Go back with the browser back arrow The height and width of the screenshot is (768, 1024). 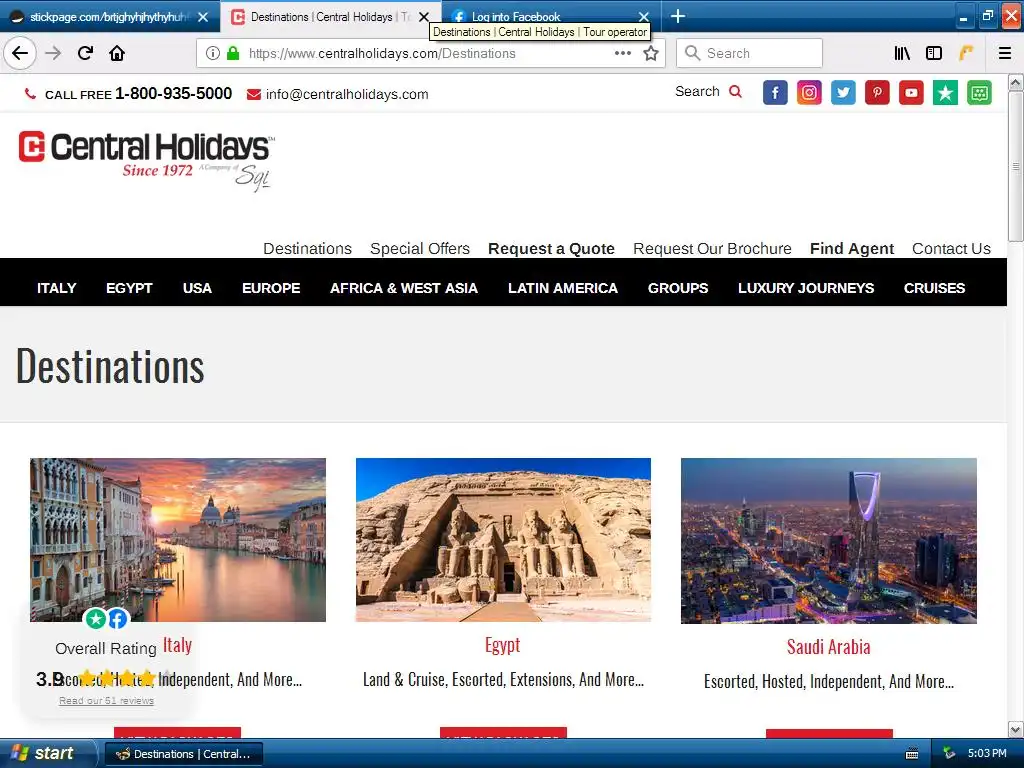pos(20,53)
